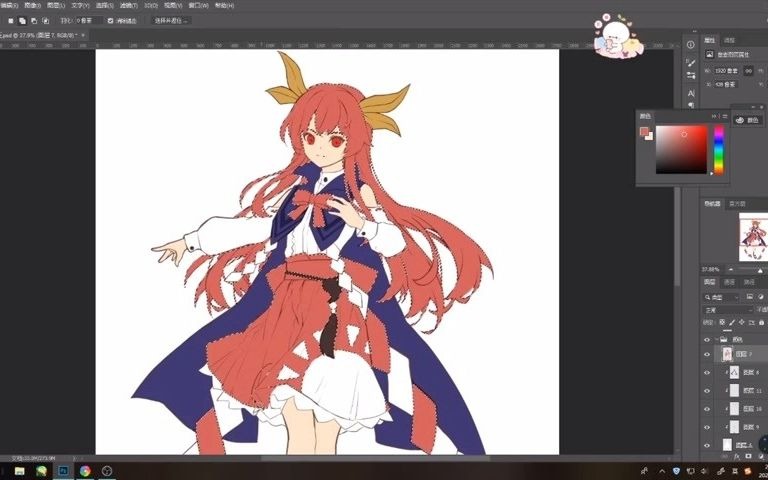768x480 pixels.
Task: Collapse the Color panel with double arrows
Action: [715, 116]
